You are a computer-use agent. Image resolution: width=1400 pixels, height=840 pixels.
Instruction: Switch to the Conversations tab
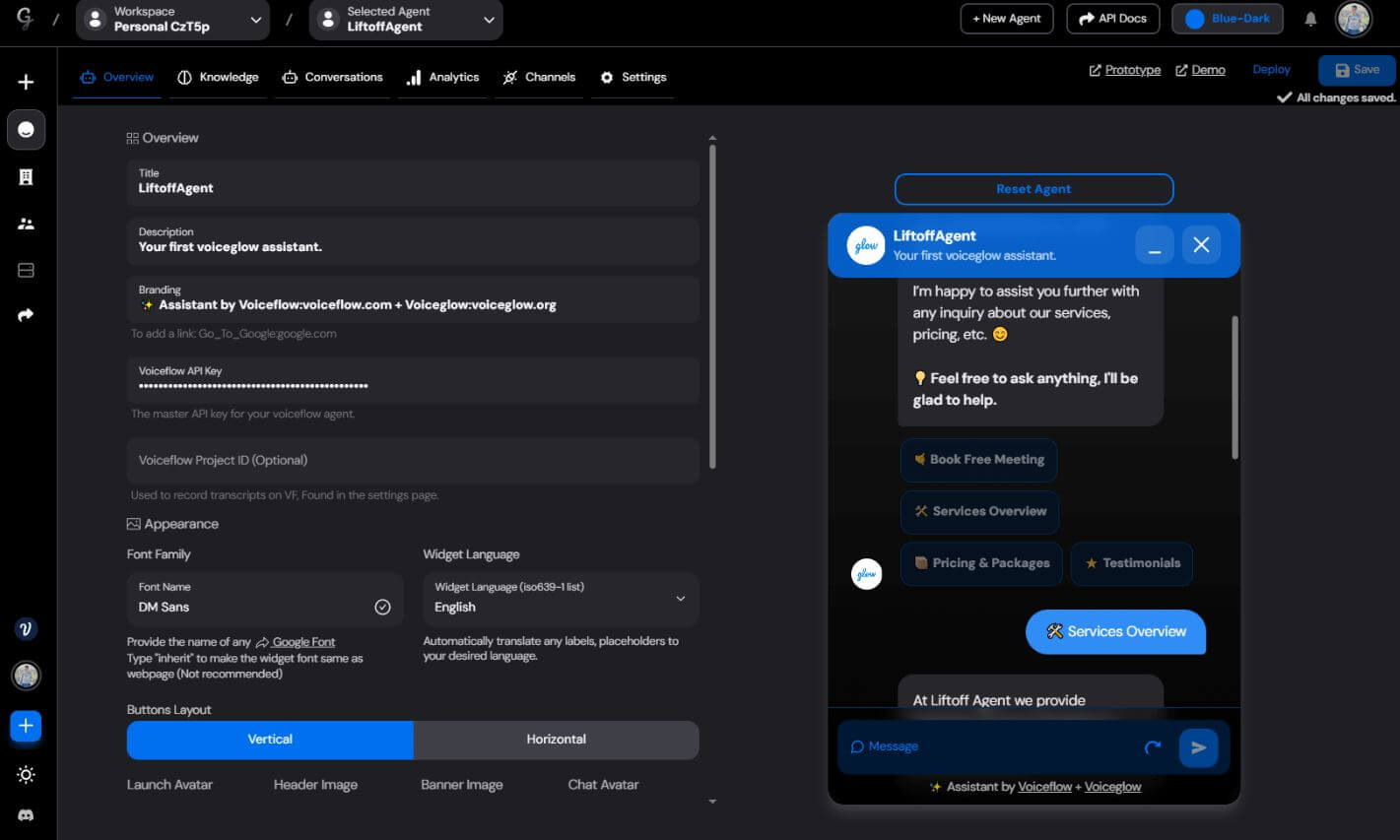[x=332, y=77]
